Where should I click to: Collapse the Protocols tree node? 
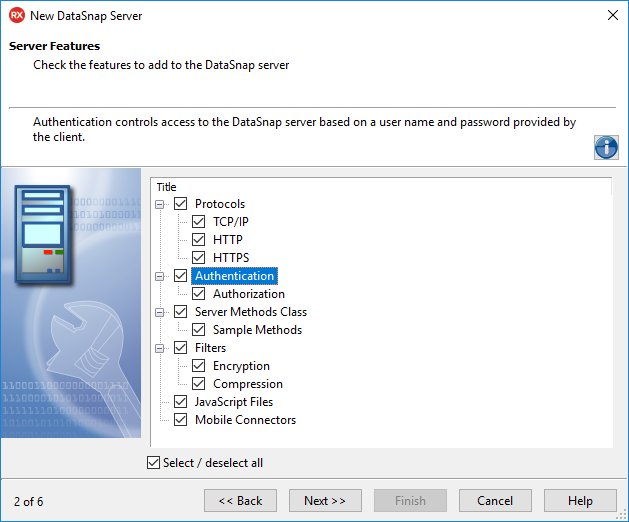click(161, 204)
